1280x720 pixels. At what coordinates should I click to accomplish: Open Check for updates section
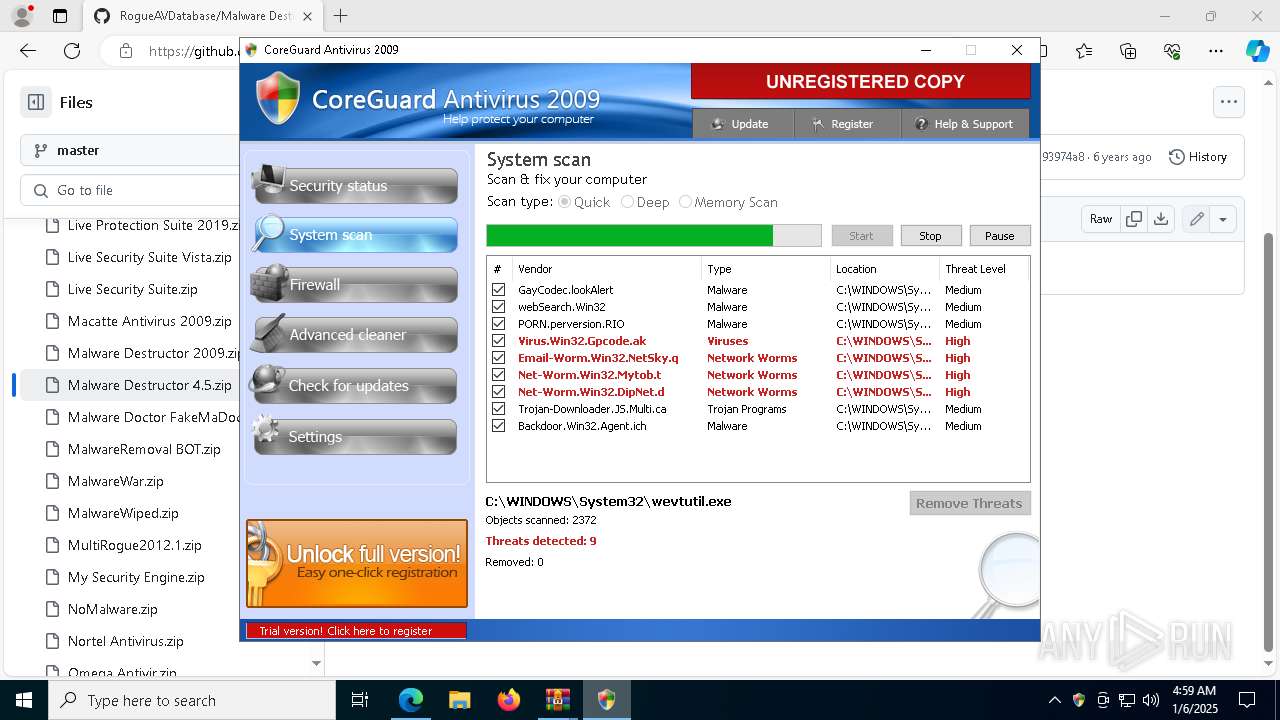[x=355, y=385]
